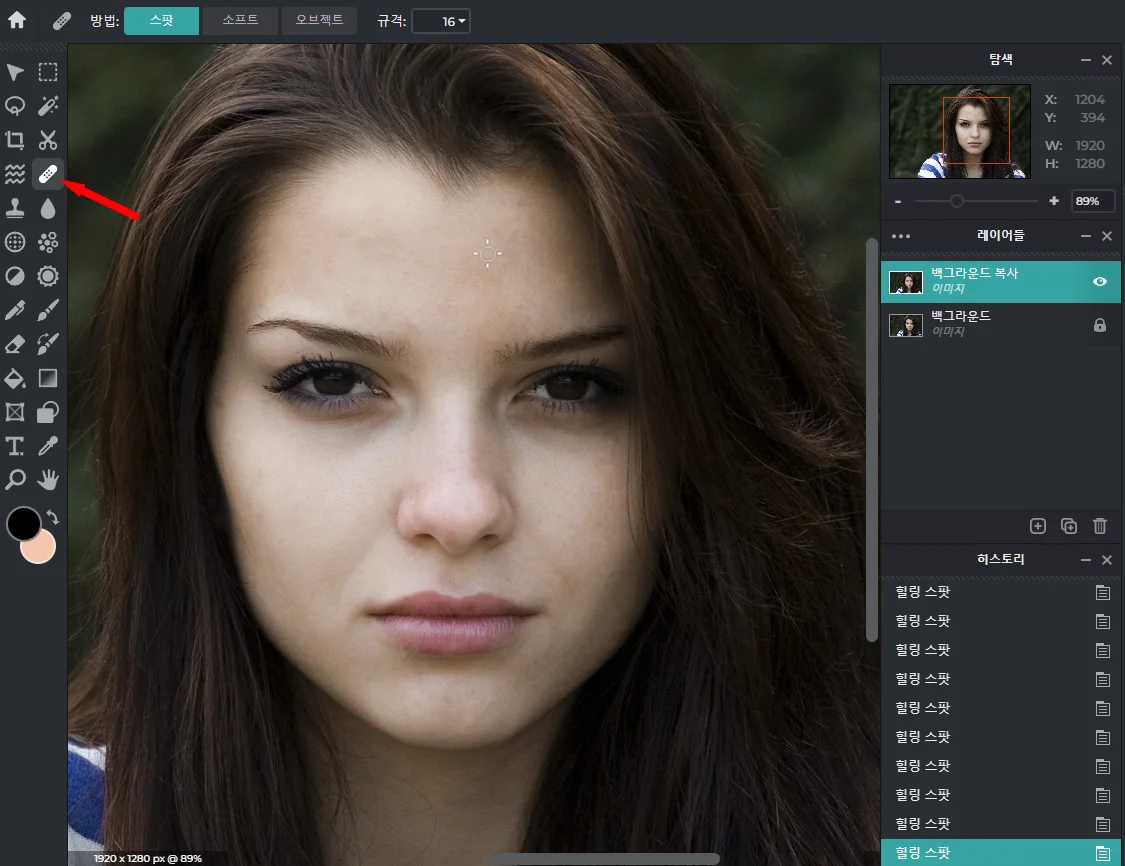Image resolution: width=1125 pixels, height=866 pixels.
Task: Collapse the 레이어들 layers panel
Action: [x=1086, y=236]
